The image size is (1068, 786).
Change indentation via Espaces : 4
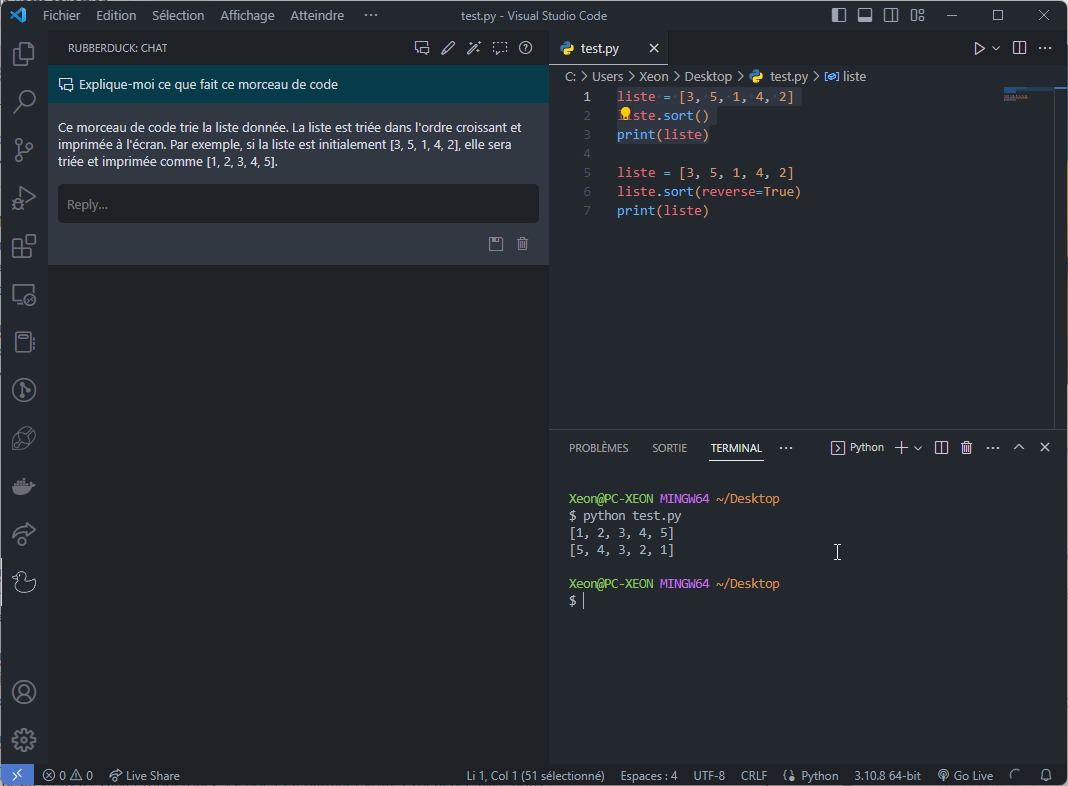pos(648,775)
